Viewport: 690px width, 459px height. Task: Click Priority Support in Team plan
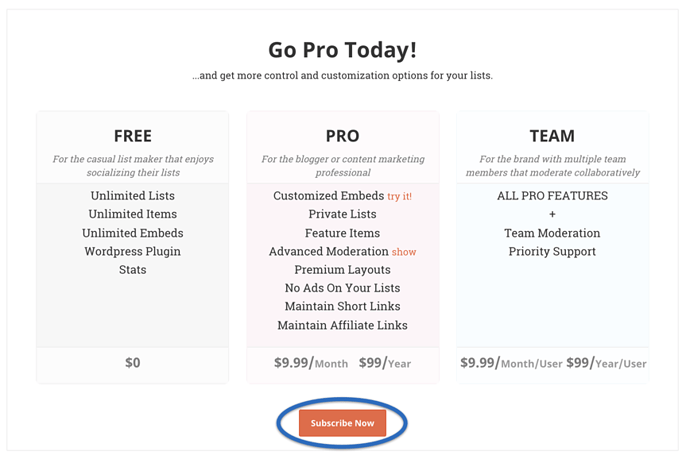[552, 251]
